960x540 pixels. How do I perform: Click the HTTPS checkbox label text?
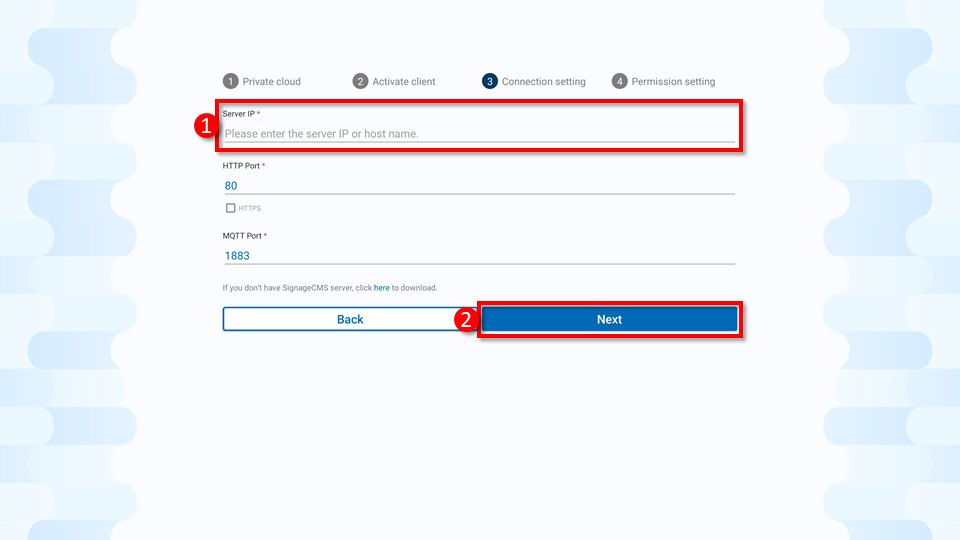[x=250, y=208]
